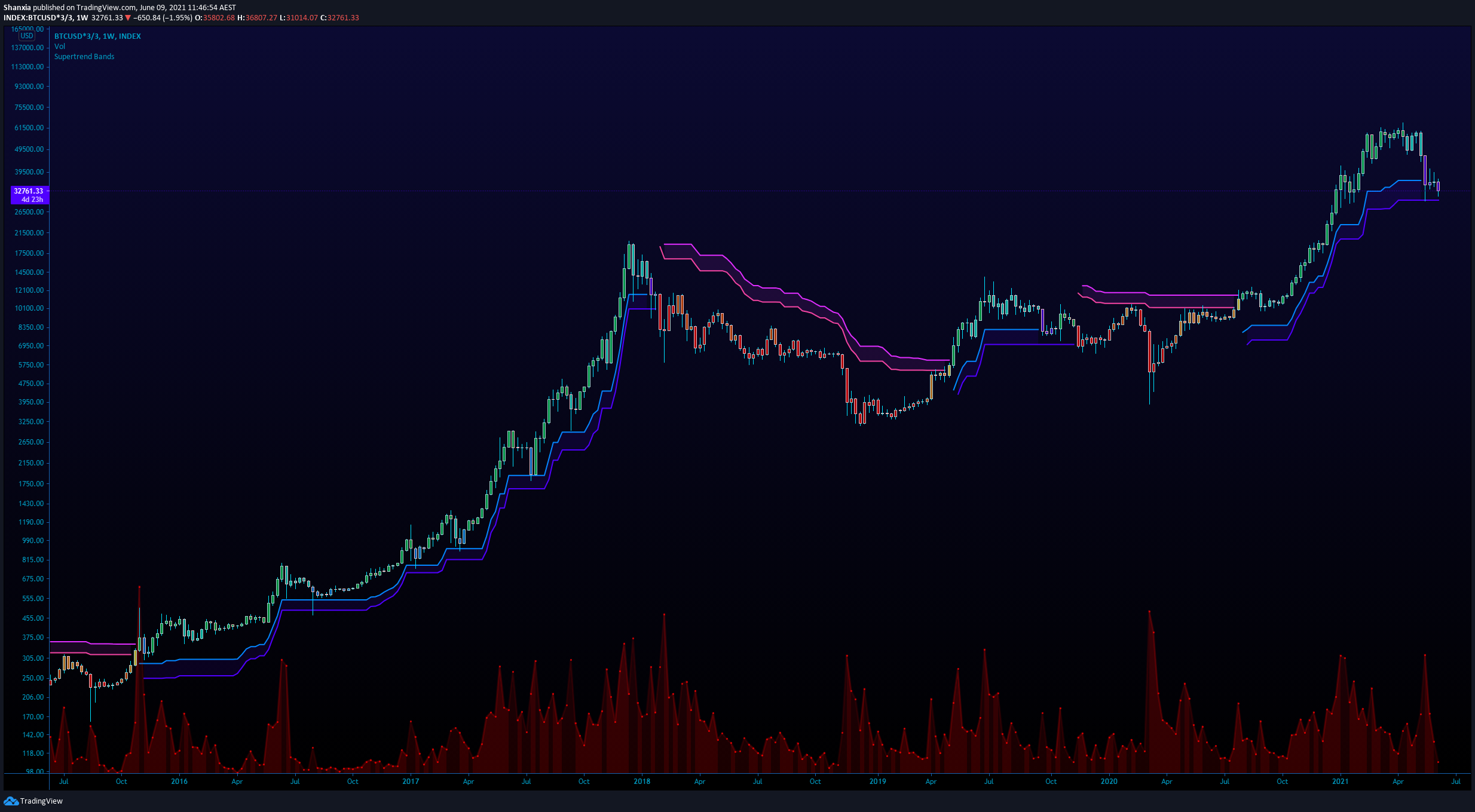Click the 2650.00 price axis label
The image size is (1475, 812).
point(31,442)
